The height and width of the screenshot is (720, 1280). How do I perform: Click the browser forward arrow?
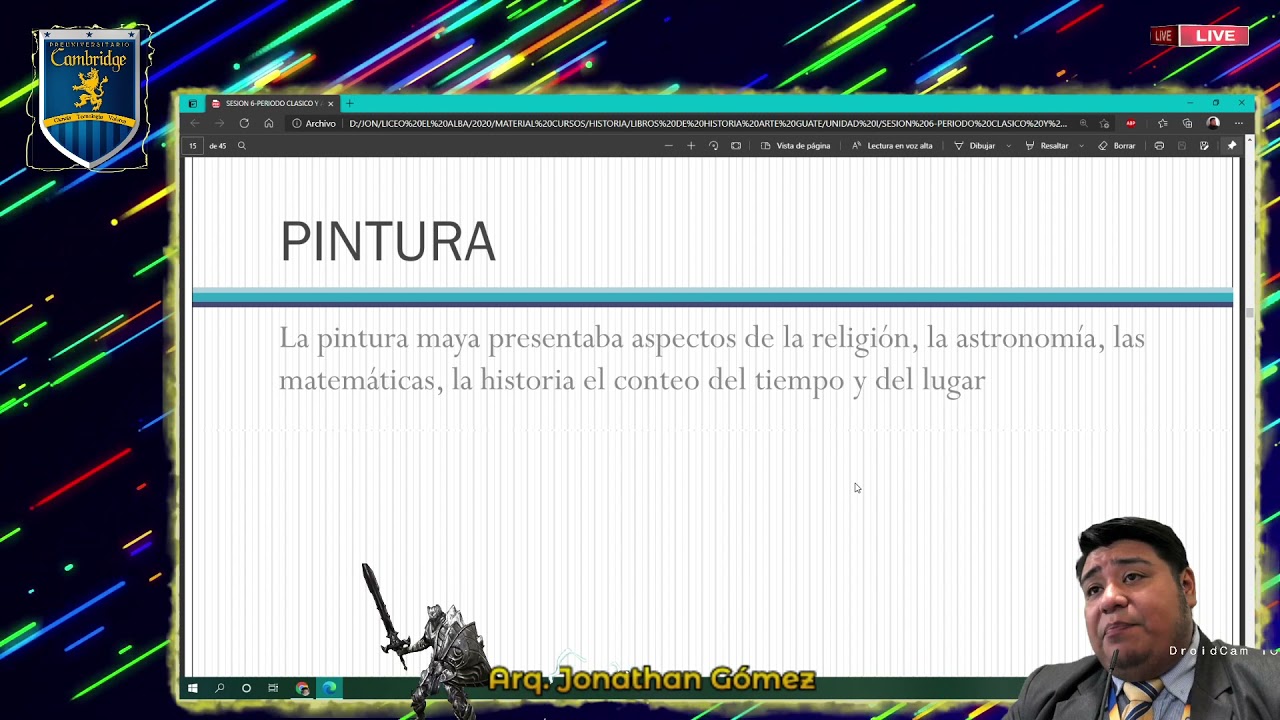click(x=220, y=123)
